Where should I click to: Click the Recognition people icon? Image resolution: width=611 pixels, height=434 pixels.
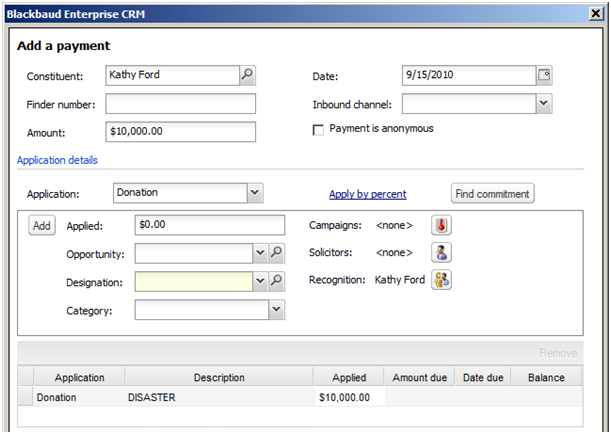pyautogui.click(x=440, y=280)
